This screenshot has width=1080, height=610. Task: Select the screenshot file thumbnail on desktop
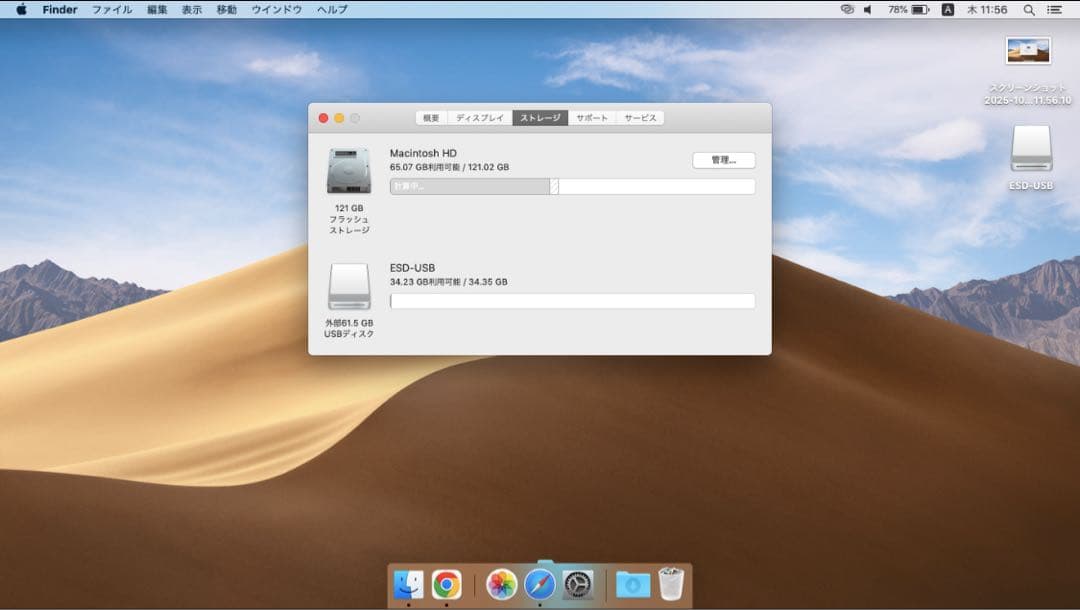coord(1028,51)
